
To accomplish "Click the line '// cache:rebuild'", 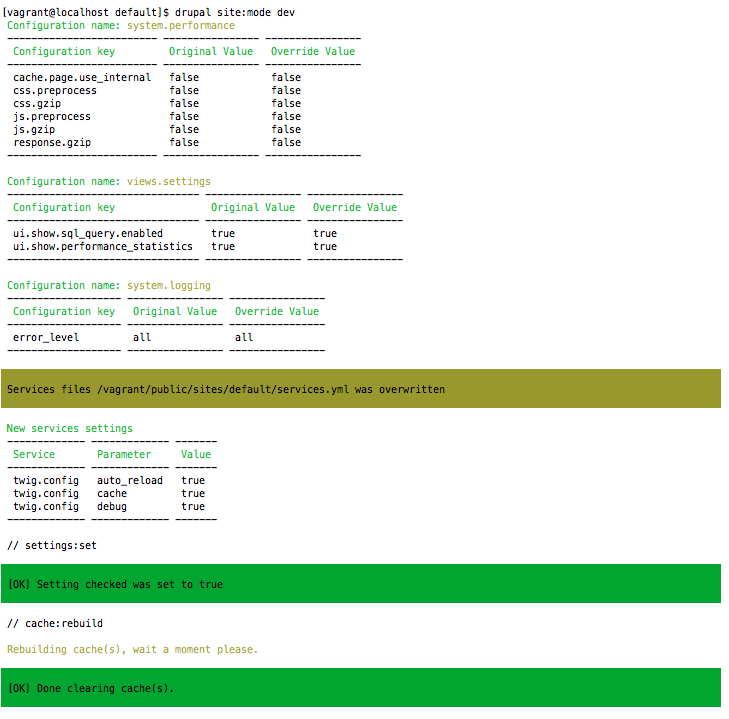I will tap(55, 624).
